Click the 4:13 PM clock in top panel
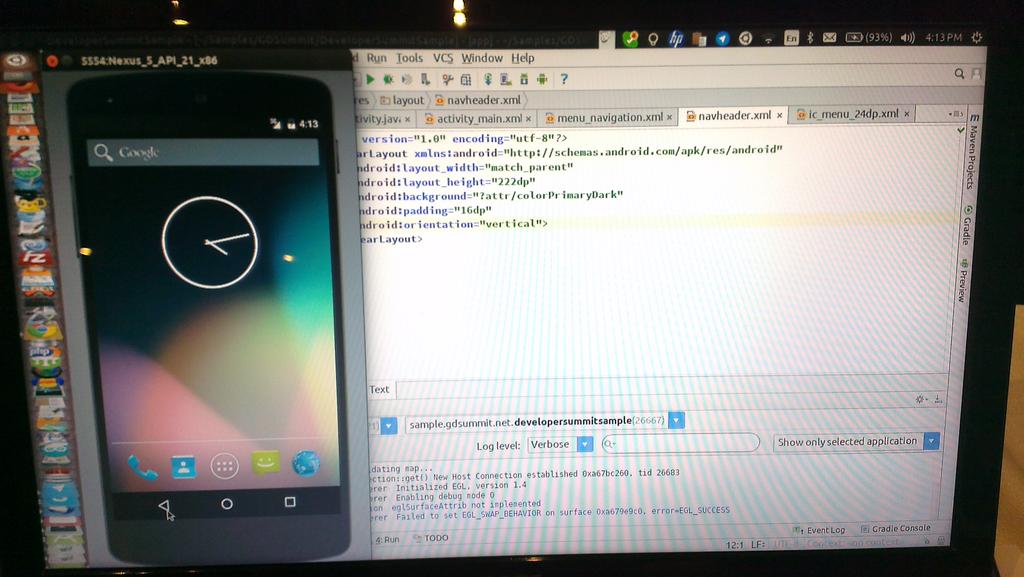 [x=943, y=37]
